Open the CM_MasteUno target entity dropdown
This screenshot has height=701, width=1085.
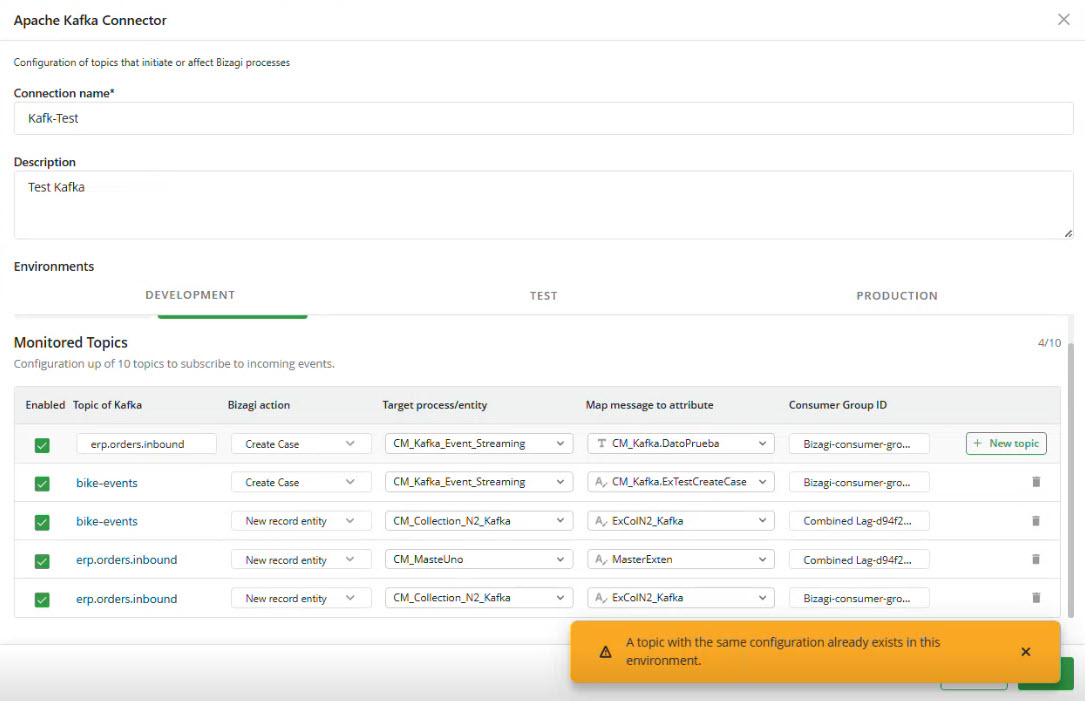[x=479, y=559]
